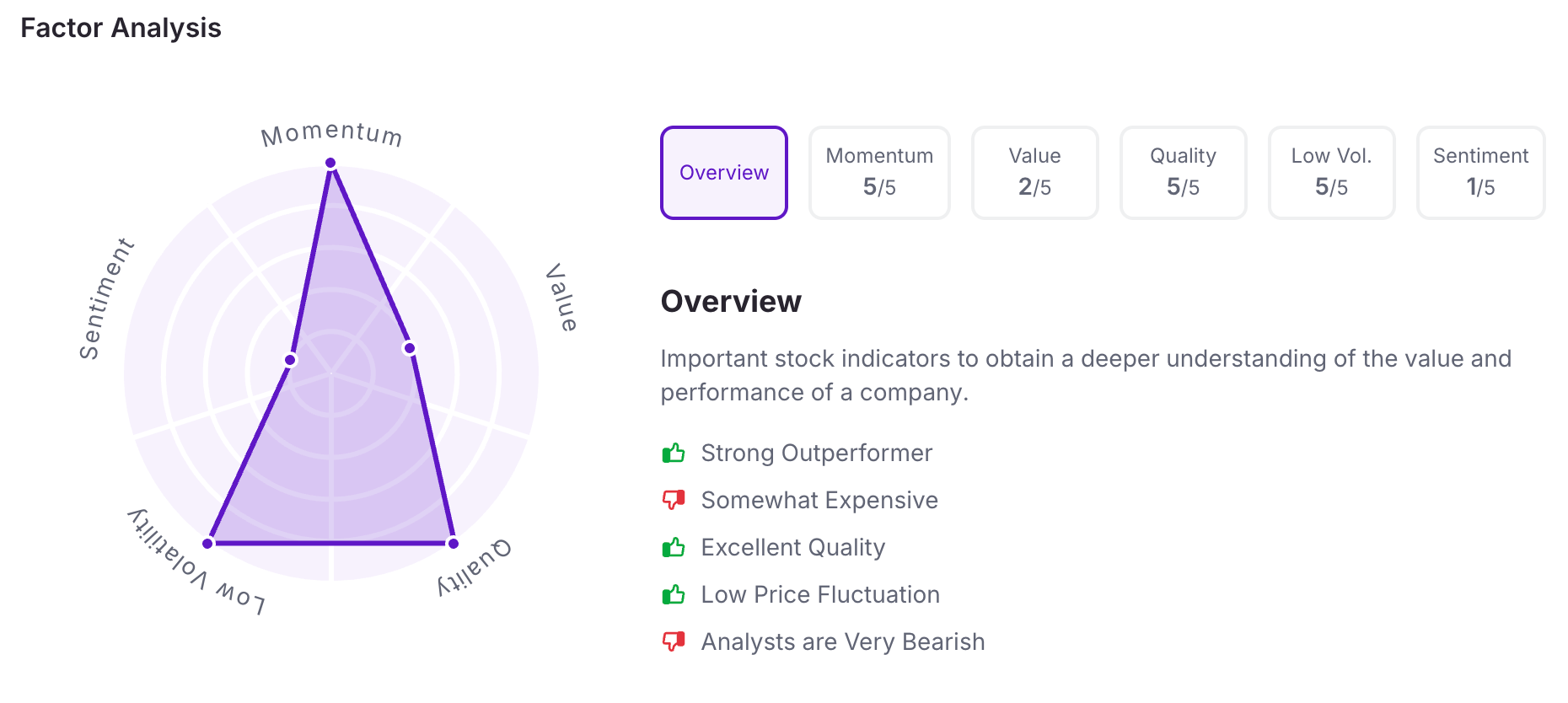Click thumbs-down icon beside Somewhat Expensive

[674, 500]
